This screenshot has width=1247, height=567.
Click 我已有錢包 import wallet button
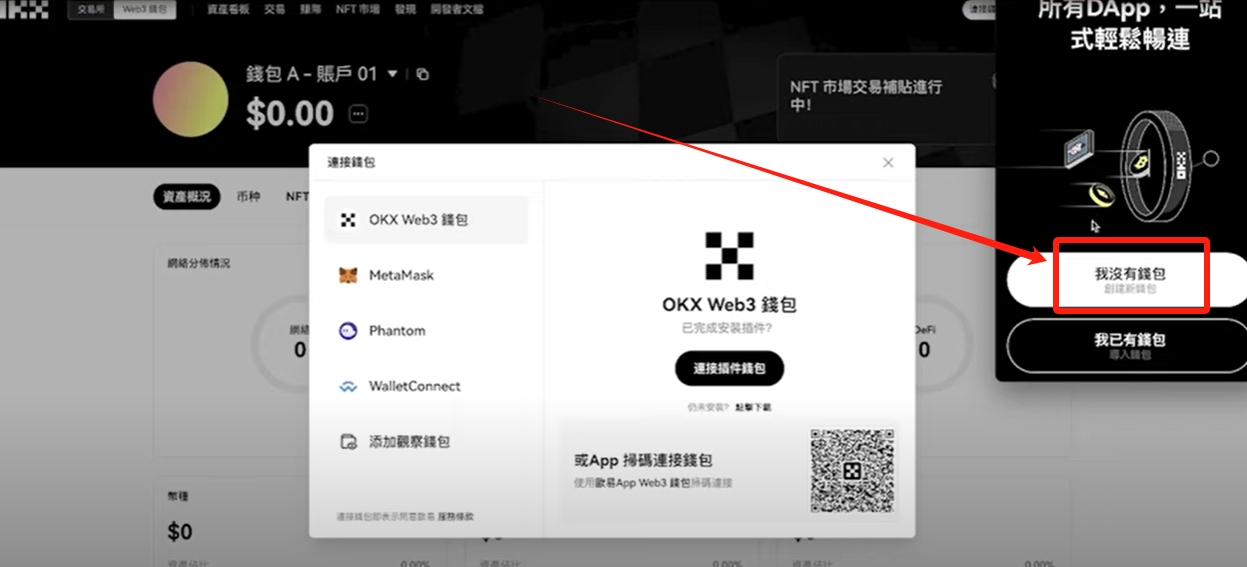click(1130, 345)
